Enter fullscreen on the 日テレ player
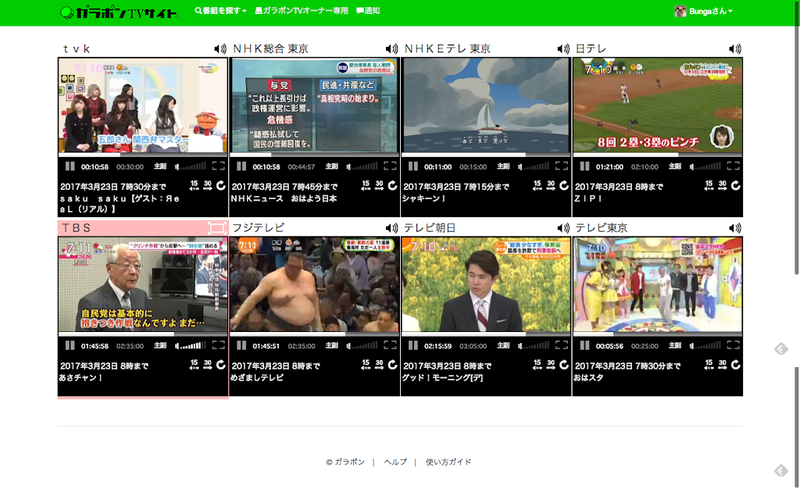 [x=734, y=166]
